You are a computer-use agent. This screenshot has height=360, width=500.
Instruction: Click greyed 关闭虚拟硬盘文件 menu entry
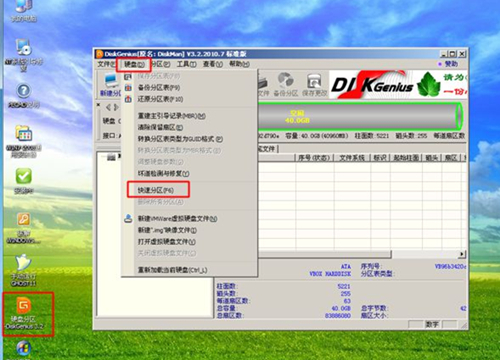(190, 253)
